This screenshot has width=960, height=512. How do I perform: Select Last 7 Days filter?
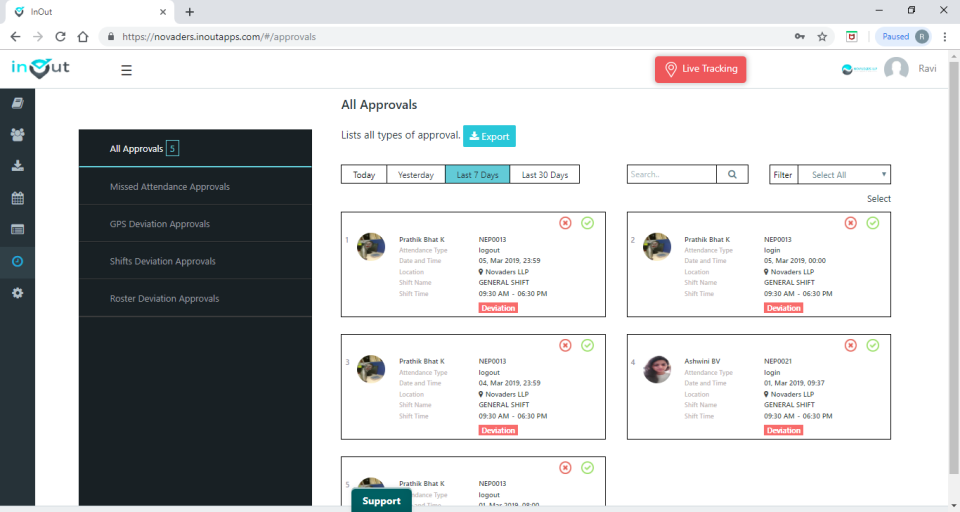click(478, 175)
